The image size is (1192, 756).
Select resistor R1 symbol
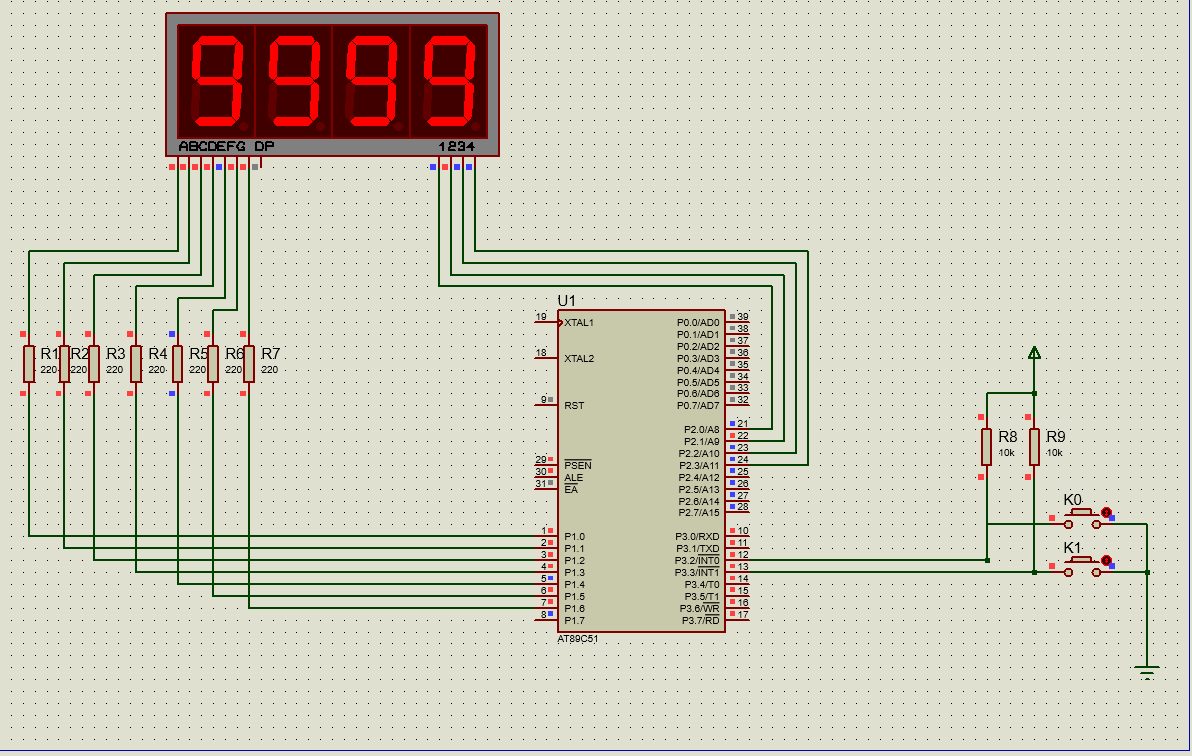coord(29,364)
